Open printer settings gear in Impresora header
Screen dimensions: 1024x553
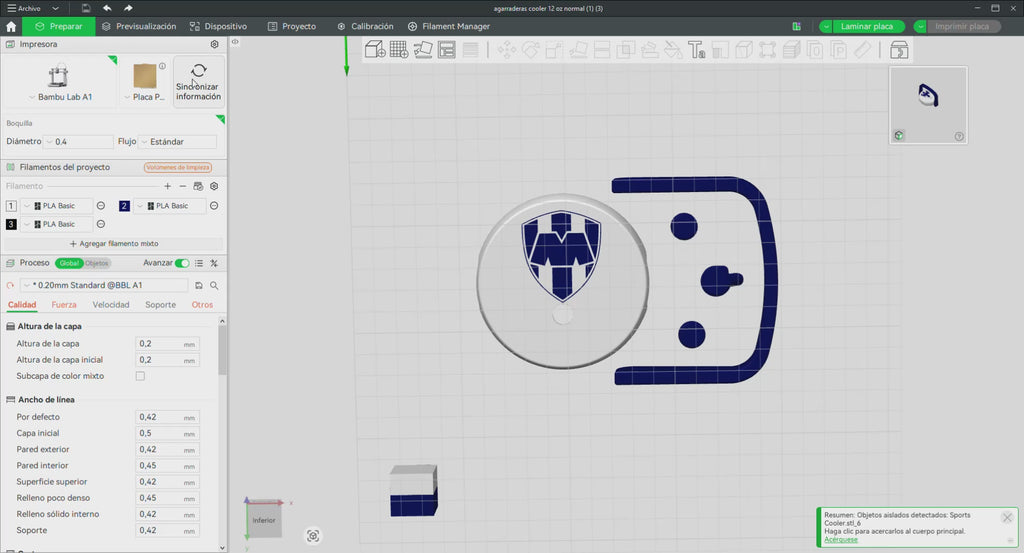[214, 44]
